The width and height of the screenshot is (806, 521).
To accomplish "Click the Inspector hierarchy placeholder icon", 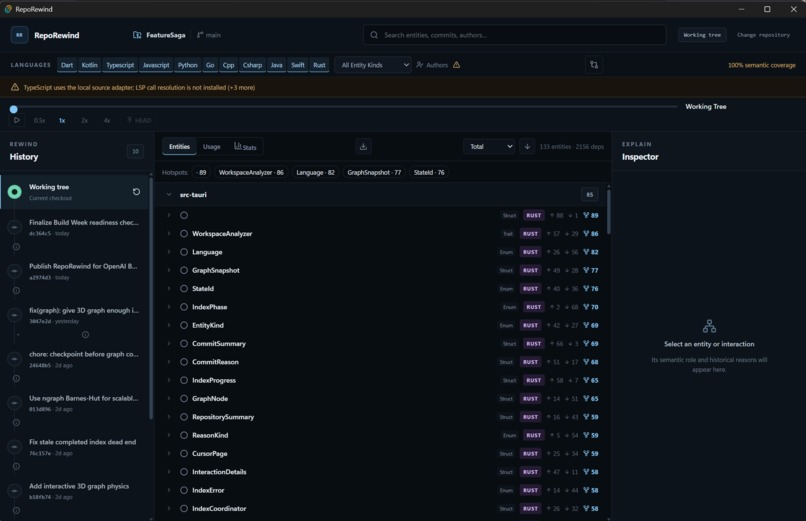I will 709,326.
